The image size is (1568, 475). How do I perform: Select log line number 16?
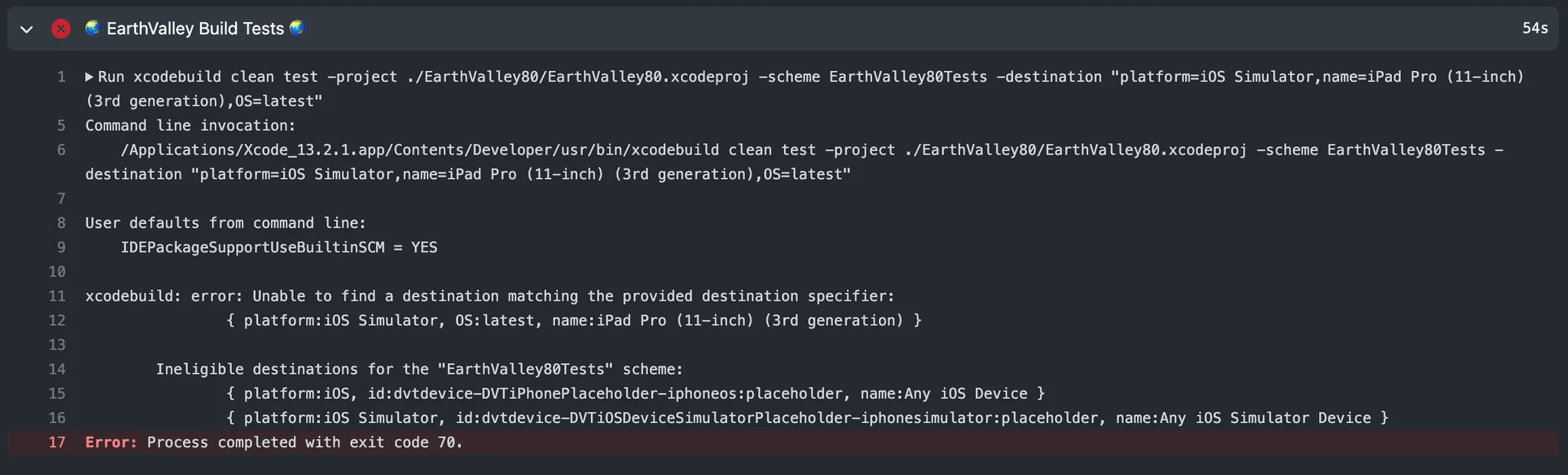(57, 418)
